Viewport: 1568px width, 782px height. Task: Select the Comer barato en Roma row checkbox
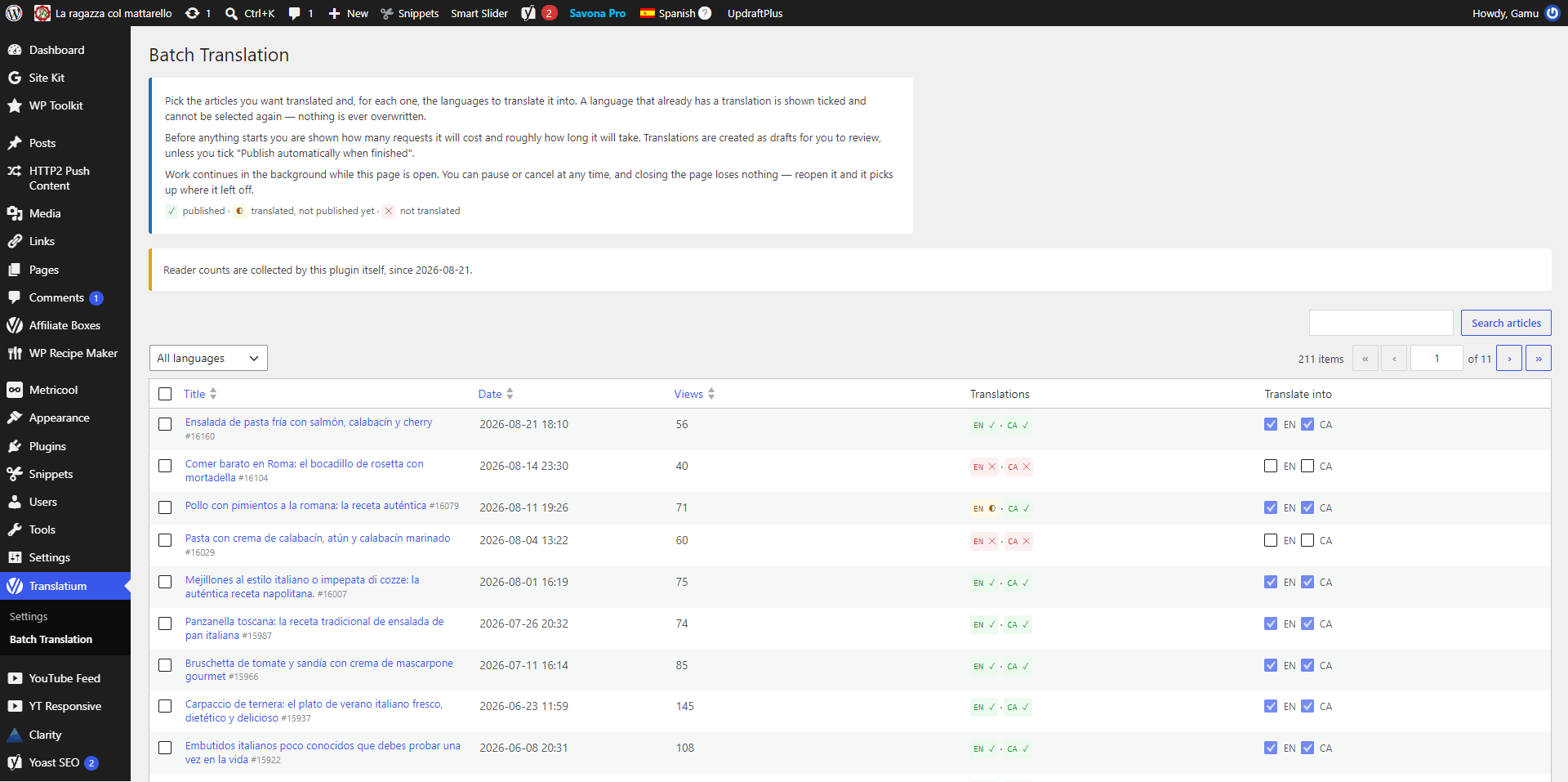point(165,466)
